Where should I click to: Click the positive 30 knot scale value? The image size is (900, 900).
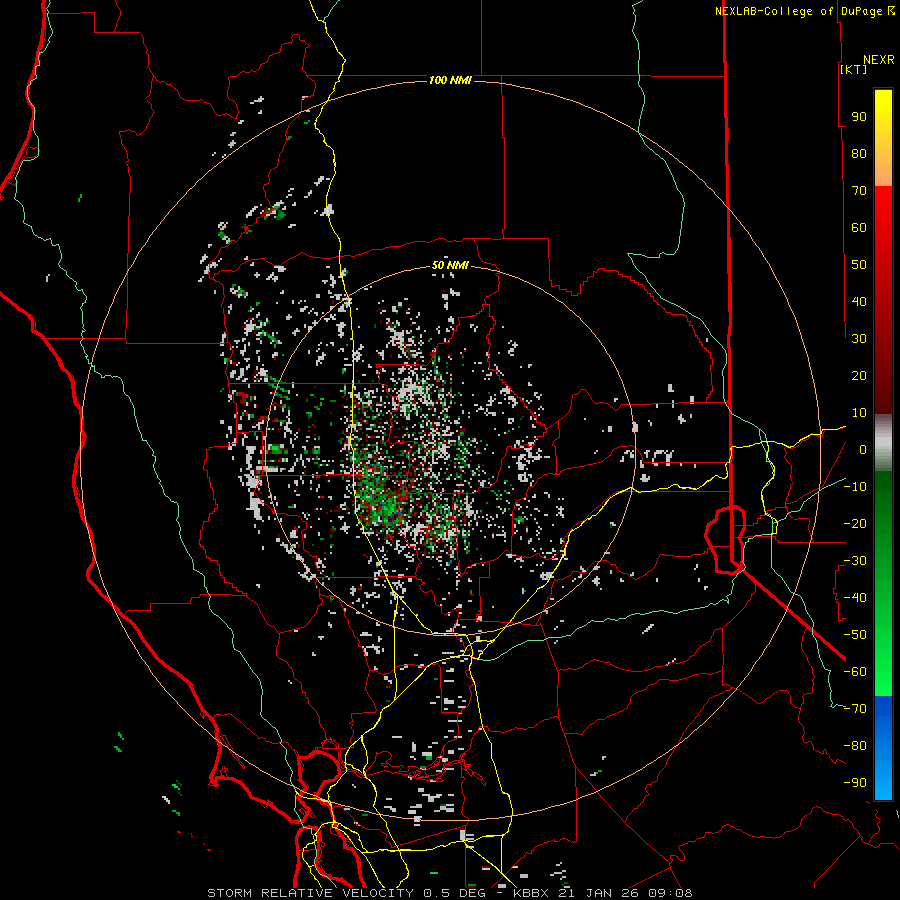point(859,339)
